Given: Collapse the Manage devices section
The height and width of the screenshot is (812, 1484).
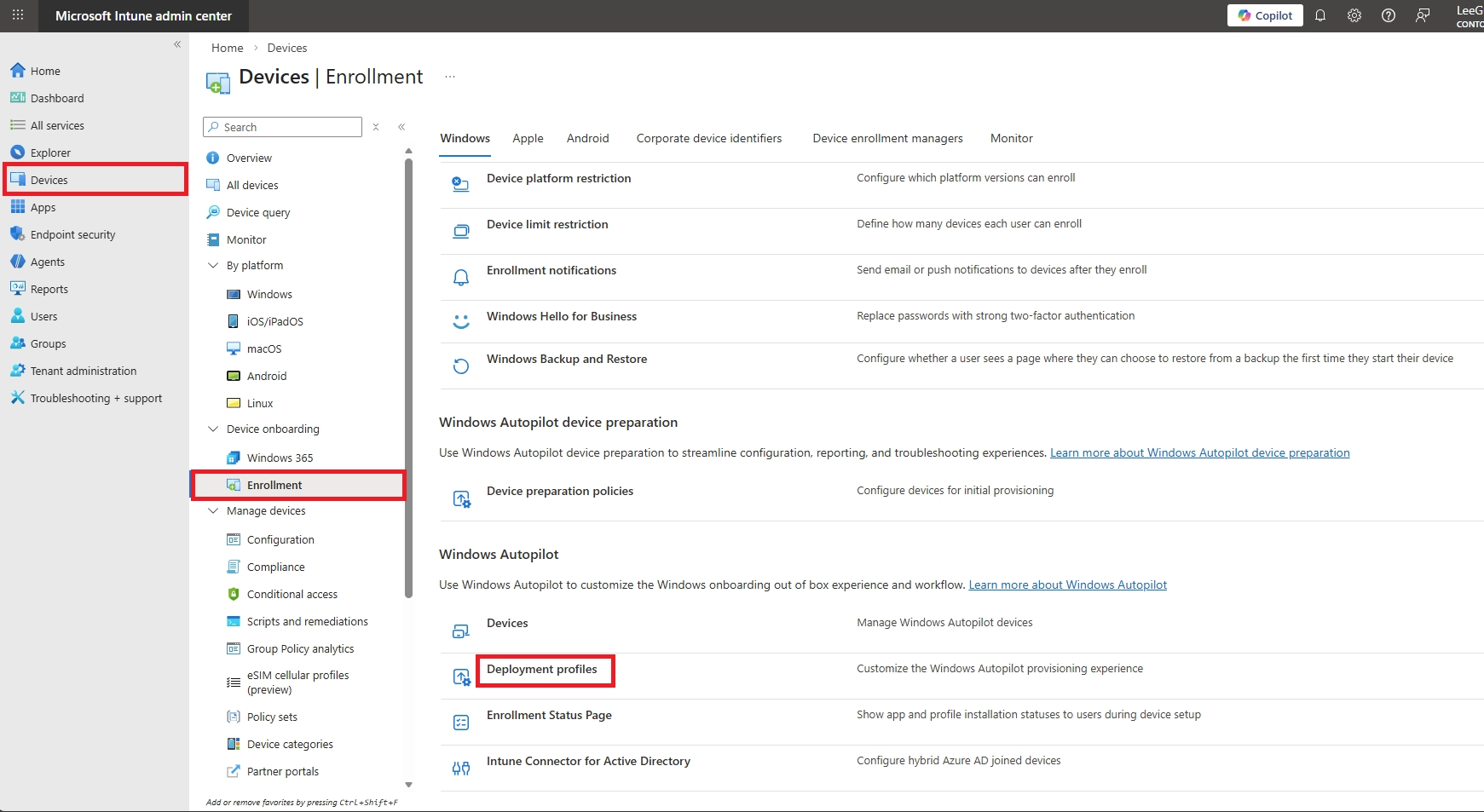Looking at the screenshot, I should tap(213, 510).
